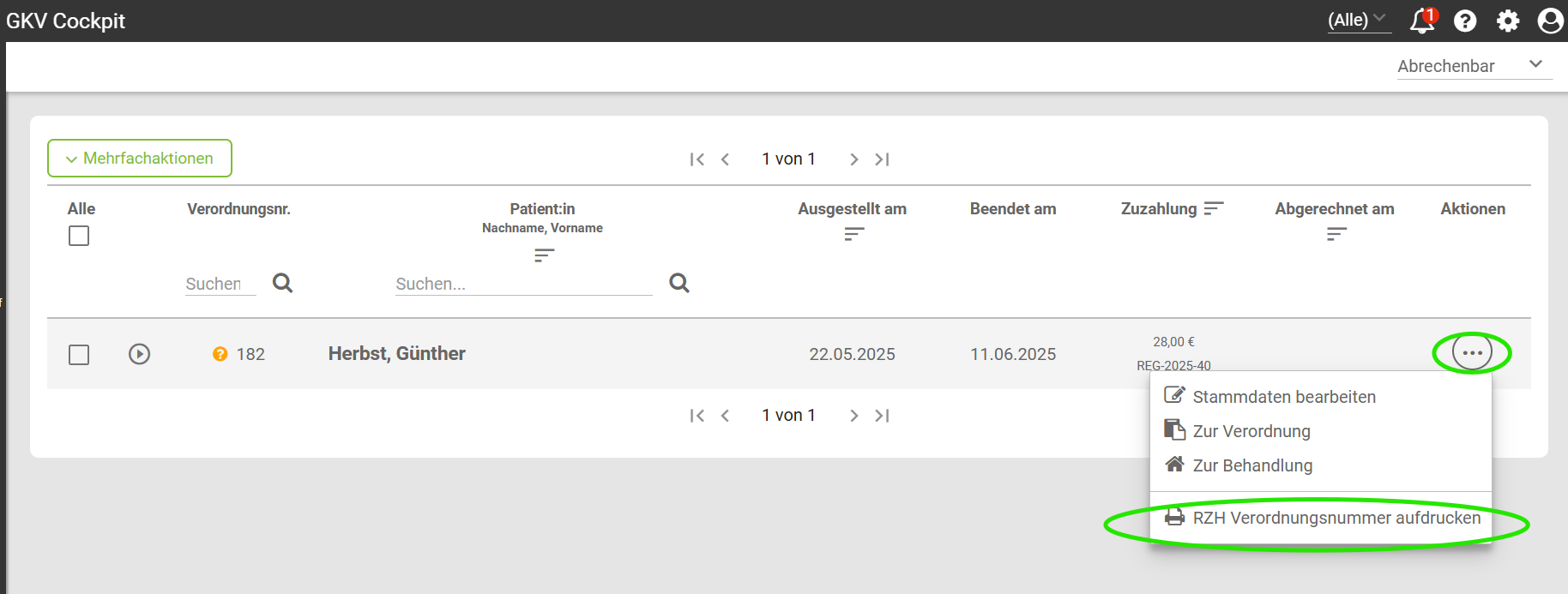Go to last page in top pagination
This screenshot has height=594, width=1568.
pos(882,159)
